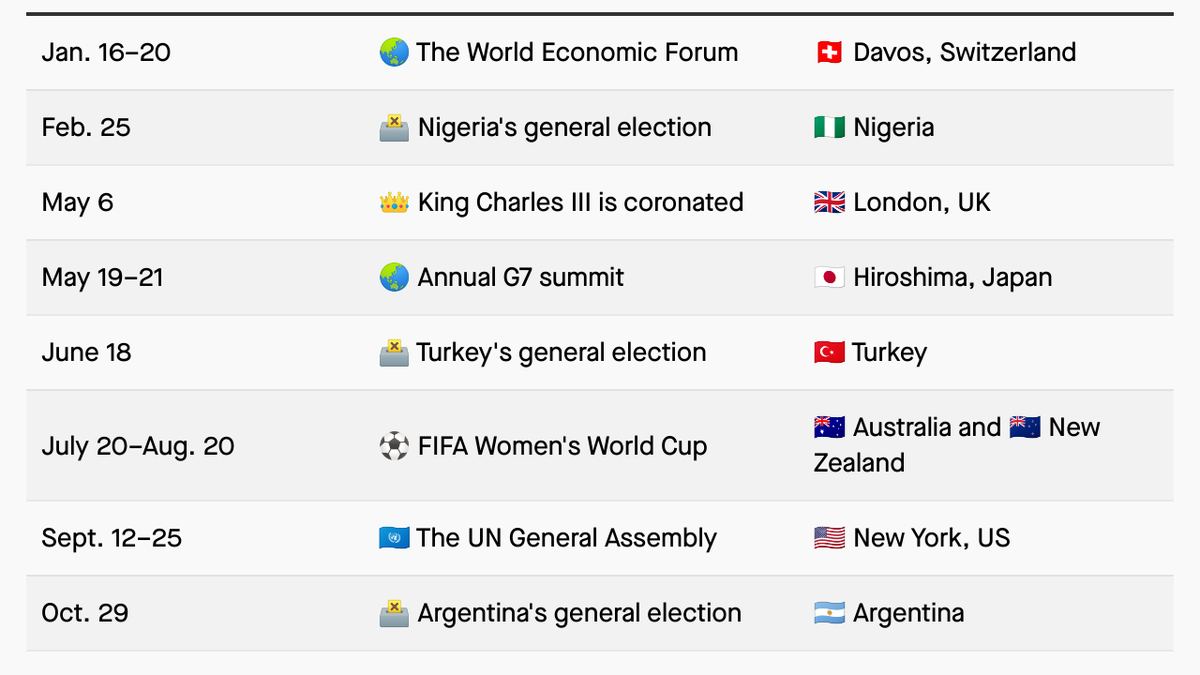The image size is (1200, 675).
Task: Click the ballot box icon for Argentina's election
Action: [394, 613]
